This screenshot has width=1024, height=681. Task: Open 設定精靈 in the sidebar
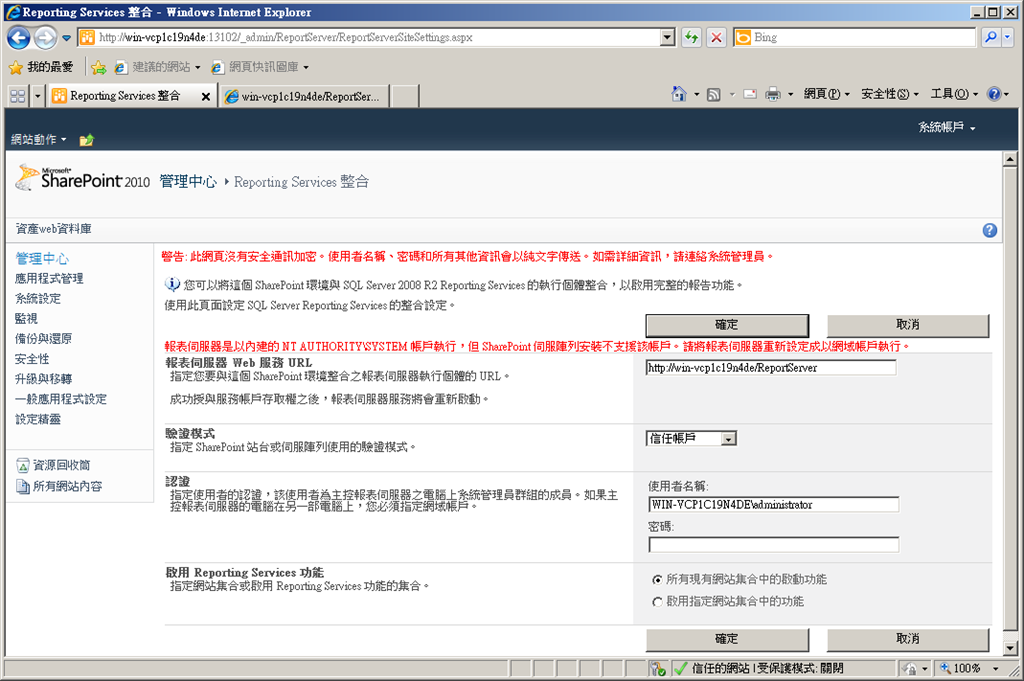[x=38, y=419]
